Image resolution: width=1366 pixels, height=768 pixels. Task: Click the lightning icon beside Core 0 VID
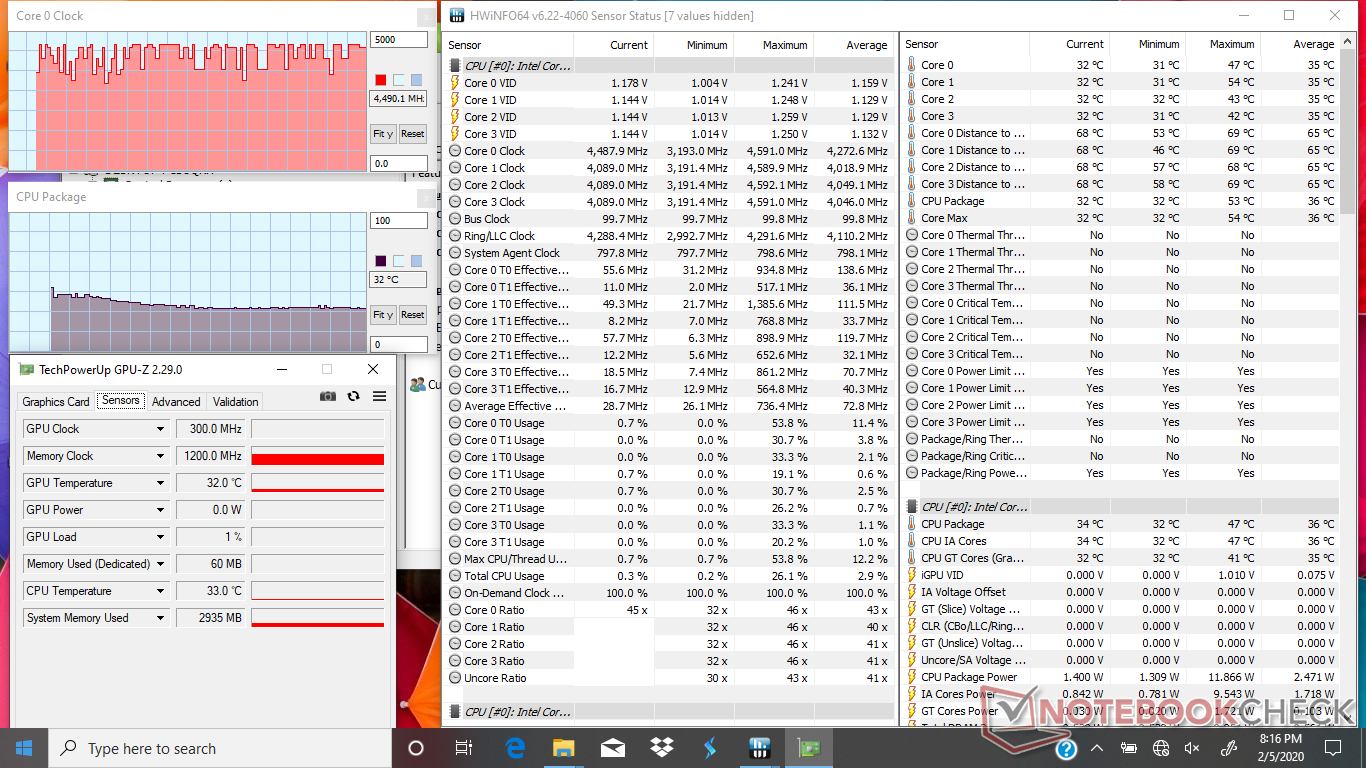point(455,83)
